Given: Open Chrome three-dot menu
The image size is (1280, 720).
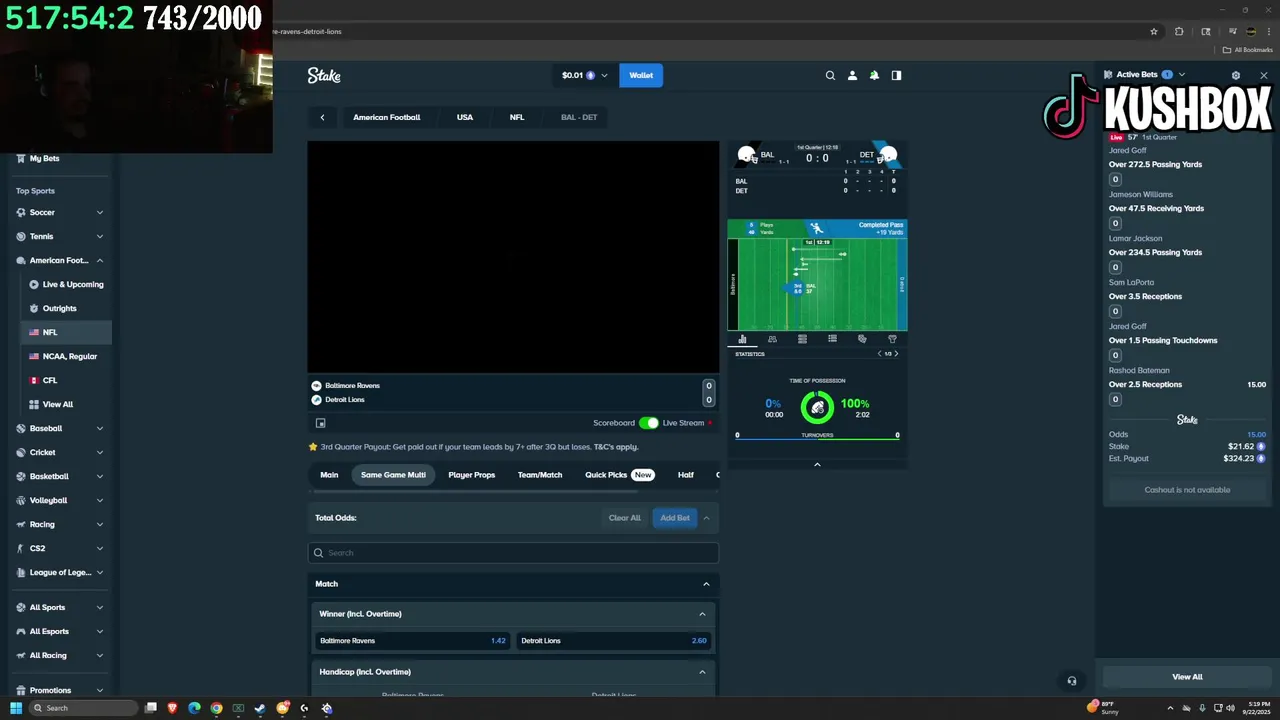Looking at the screenshot, I should [1269, 31].
